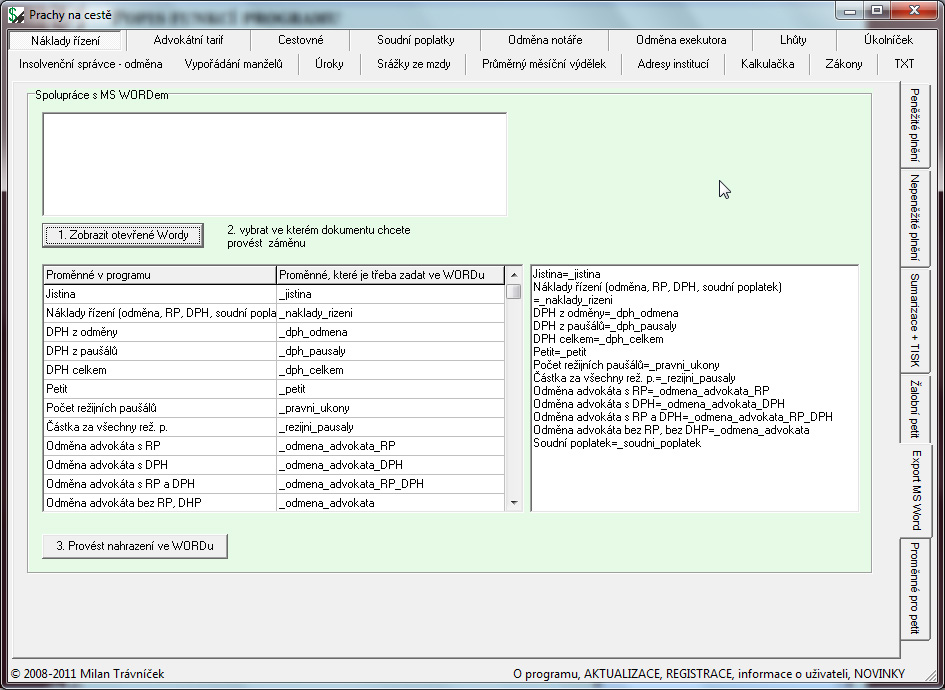
Task: Switch to Žalobní petit side tab
Action: coord(914,409)
